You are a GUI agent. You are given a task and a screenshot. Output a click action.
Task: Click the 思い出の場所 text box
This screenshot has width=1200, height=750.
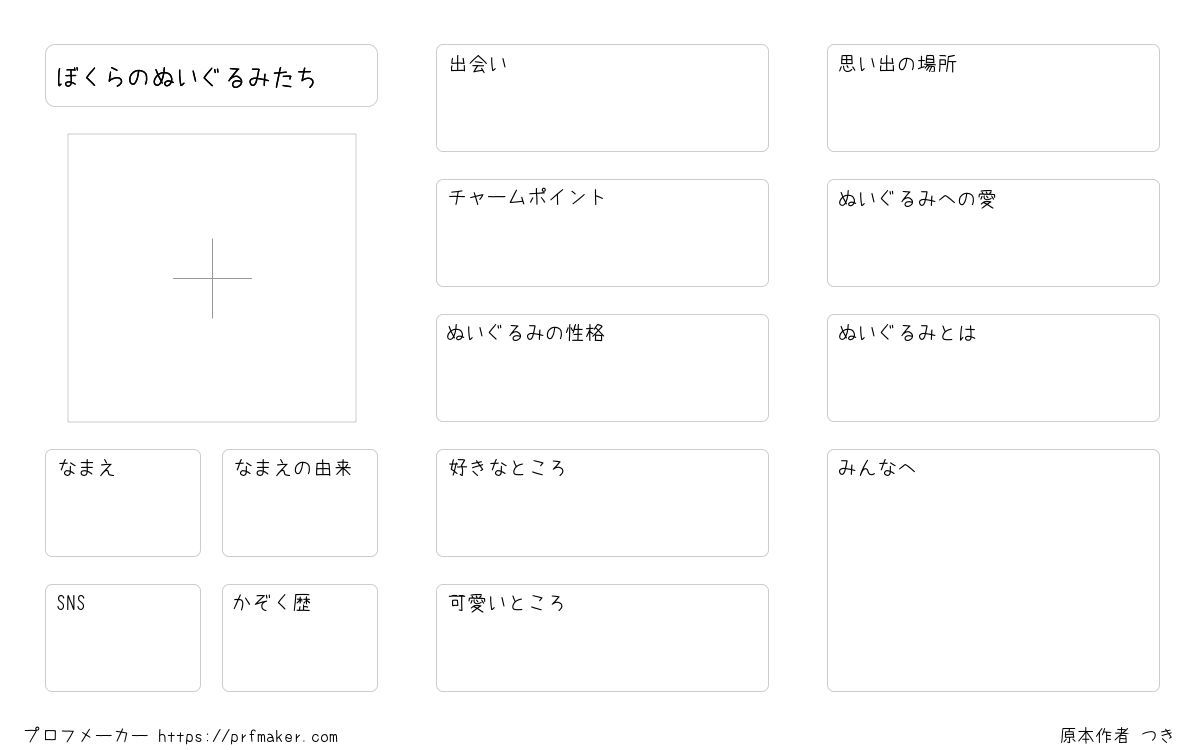point(993,98)
